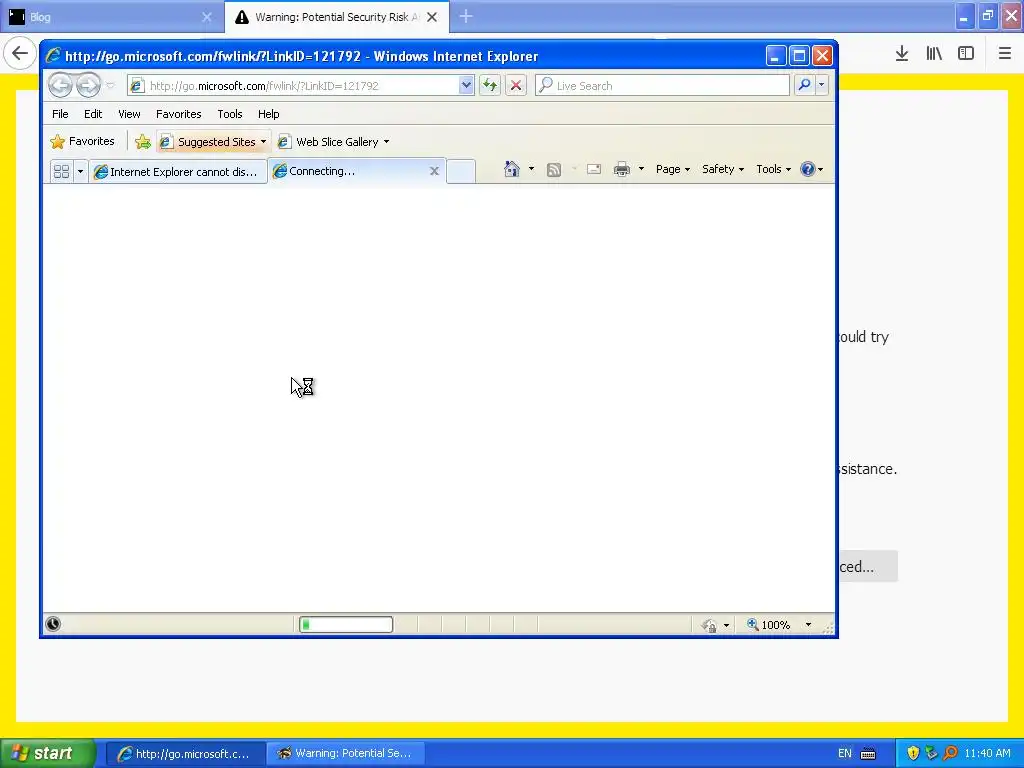Image resolution: width=1024 pixels, height=768 pixels.
Task: Open the Safety command menu
Action: [722, 169]
